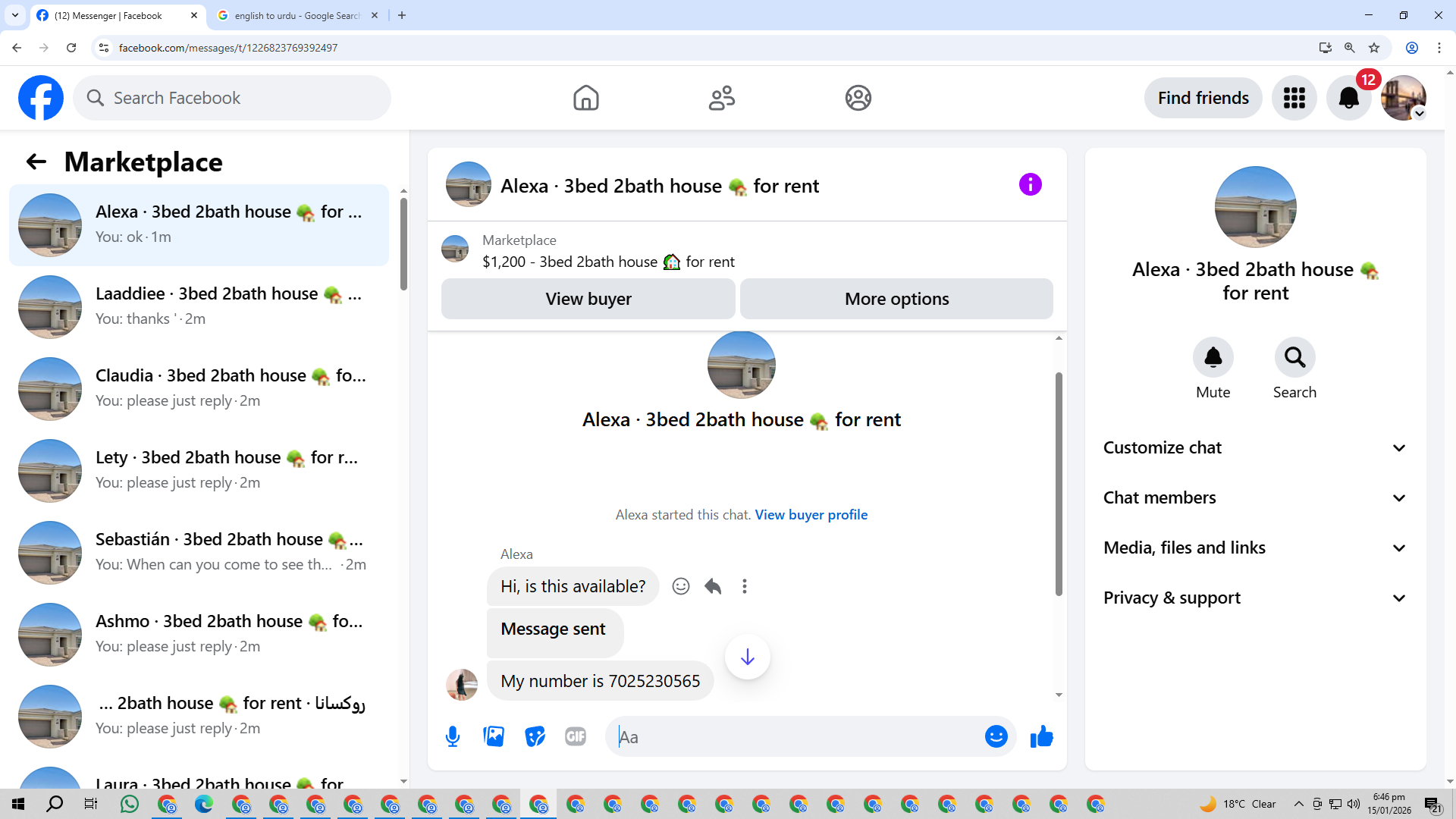React to 'Hi, is this available?' message
This screenshot has height=819, width=1456.
[x=681, y=586]
